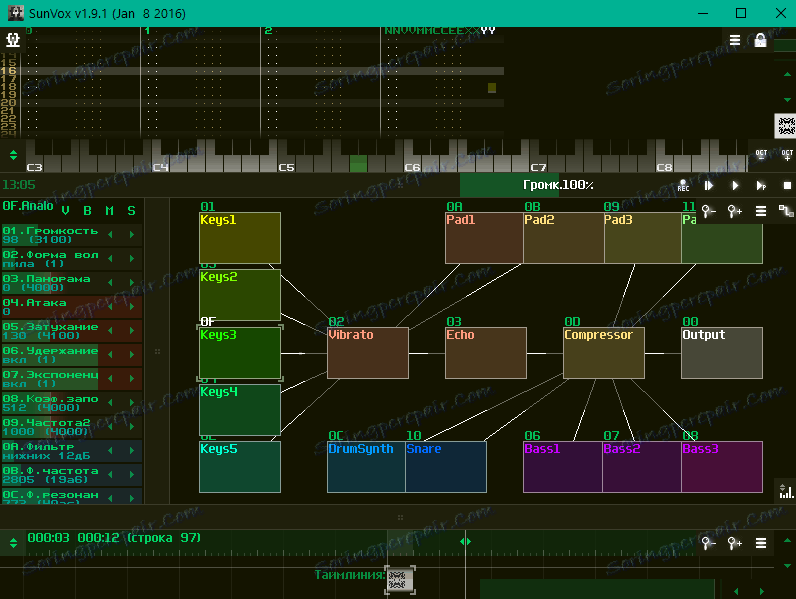This screenshot has width=796, height=599.
Task: Select the Output module
Action: click(721, 353)
